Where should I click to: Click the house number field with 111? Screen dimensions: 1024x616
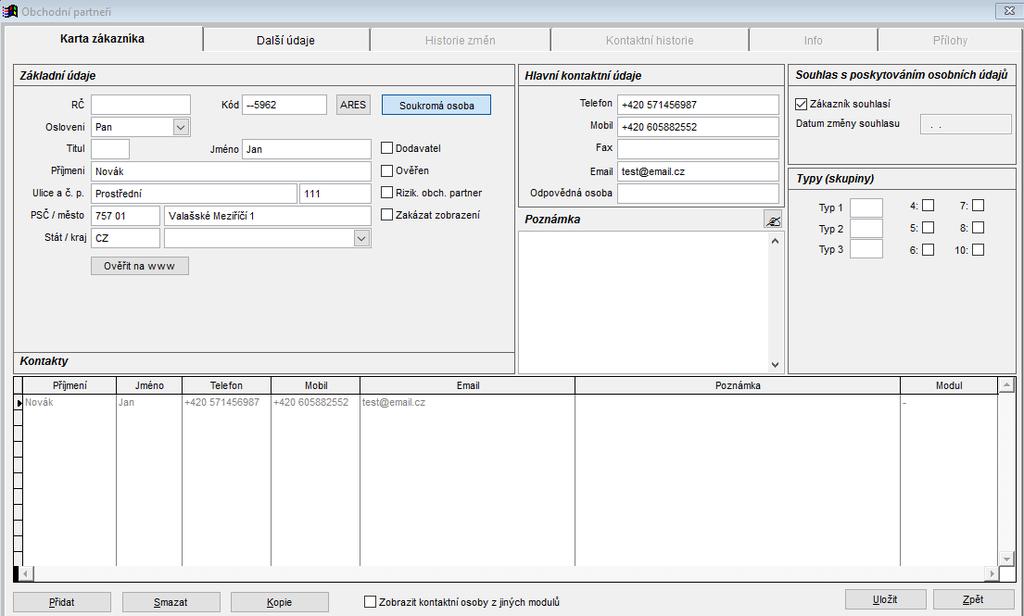coord(336,193)
